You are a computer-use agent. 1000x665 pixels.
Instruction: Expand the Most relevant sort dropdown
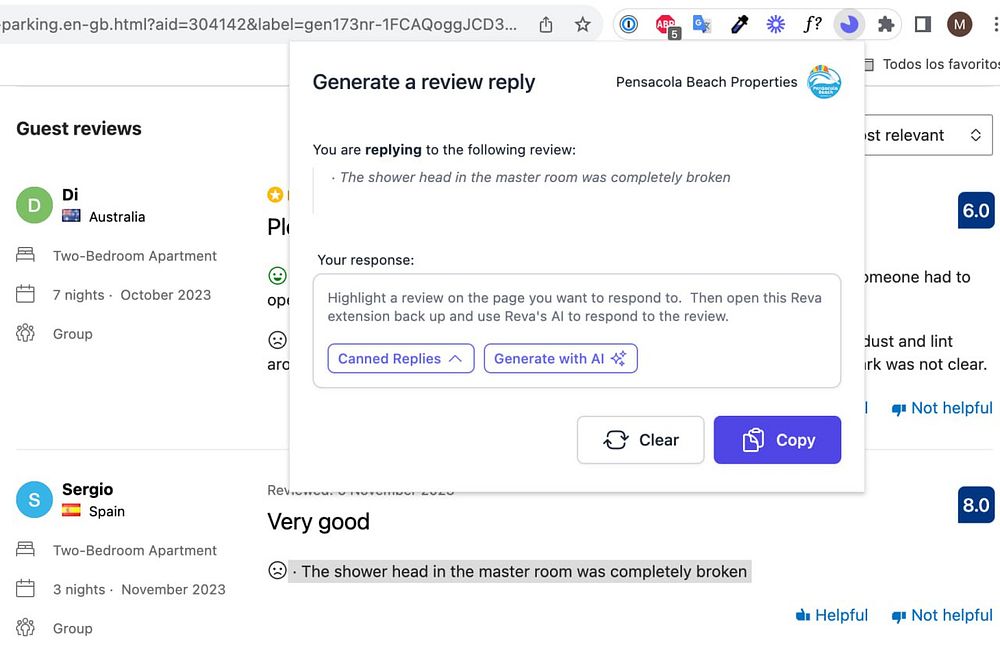pos(928,135)
